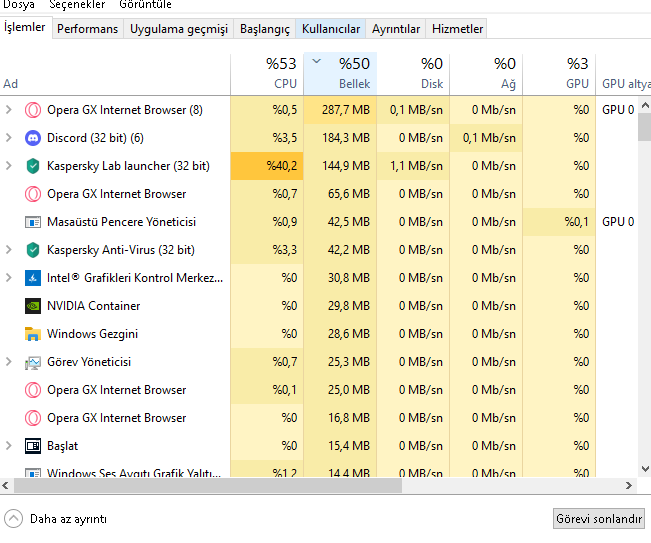This screenshot has width=651, height=543.
Task: Sort by the Ağ column header
Action: (486, 74)
